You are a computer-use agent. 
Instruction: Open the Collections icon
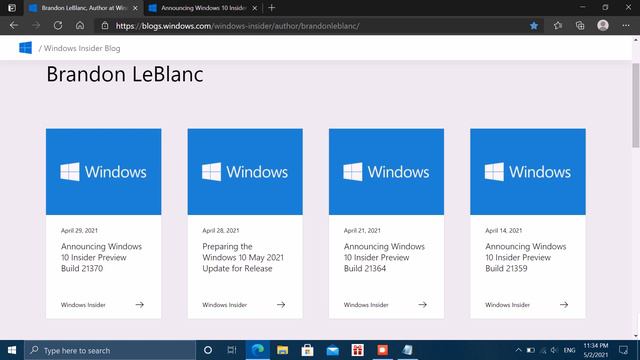pos(580,26)
